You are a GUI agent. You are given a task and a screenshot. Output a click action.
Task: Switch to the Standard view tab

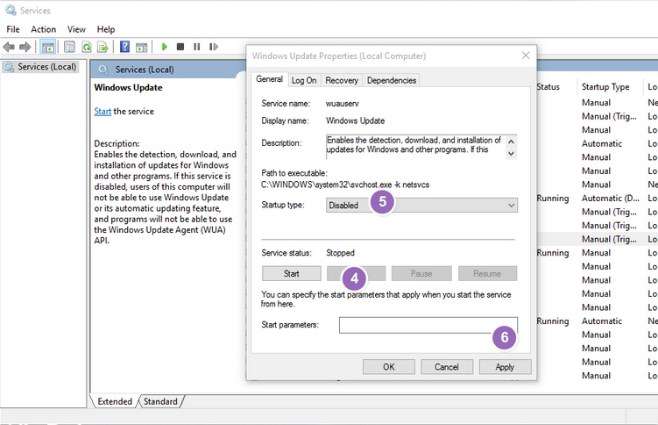[x=160, y=402]
